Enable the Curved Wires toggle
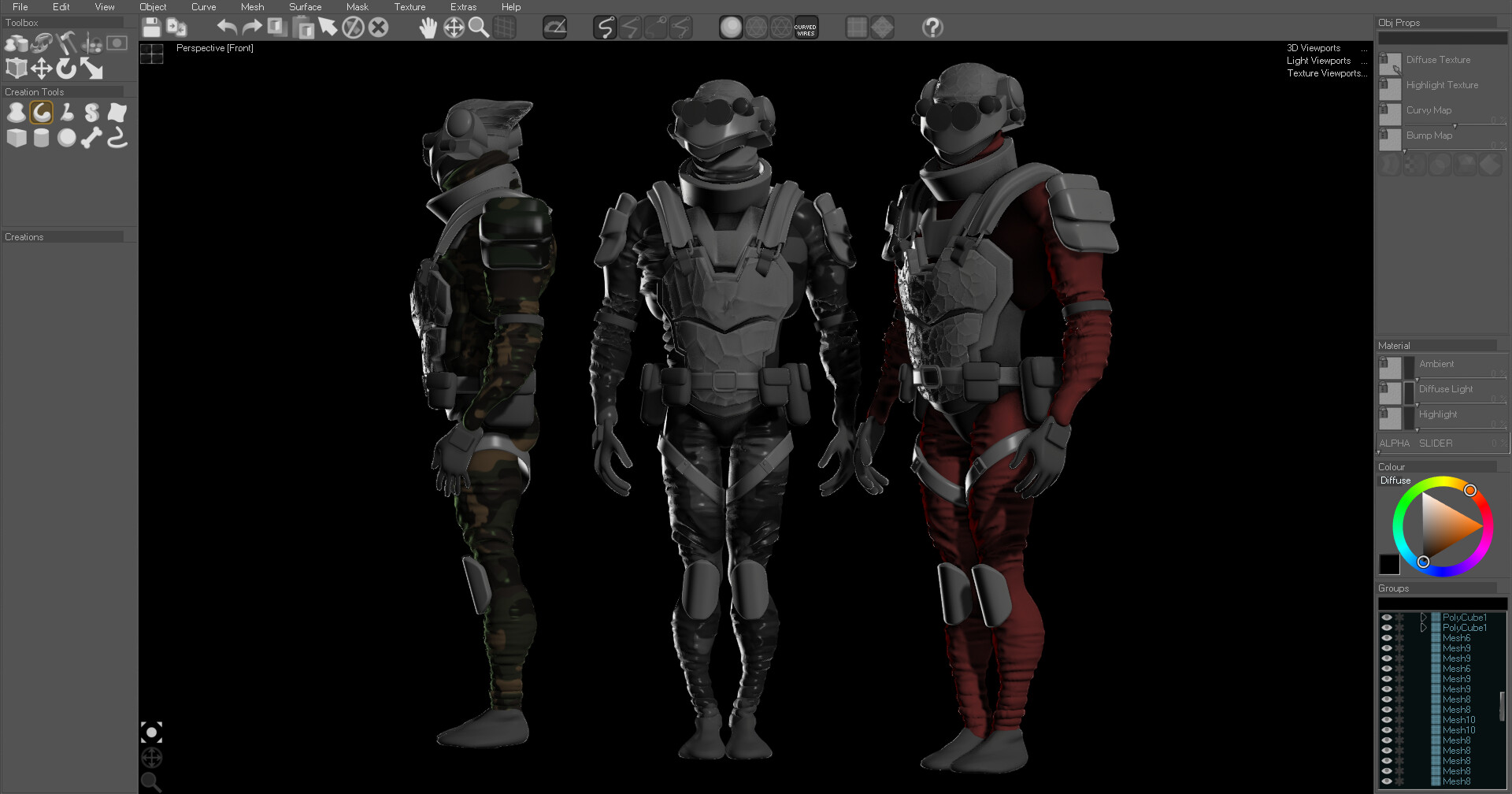 [805, 29]
